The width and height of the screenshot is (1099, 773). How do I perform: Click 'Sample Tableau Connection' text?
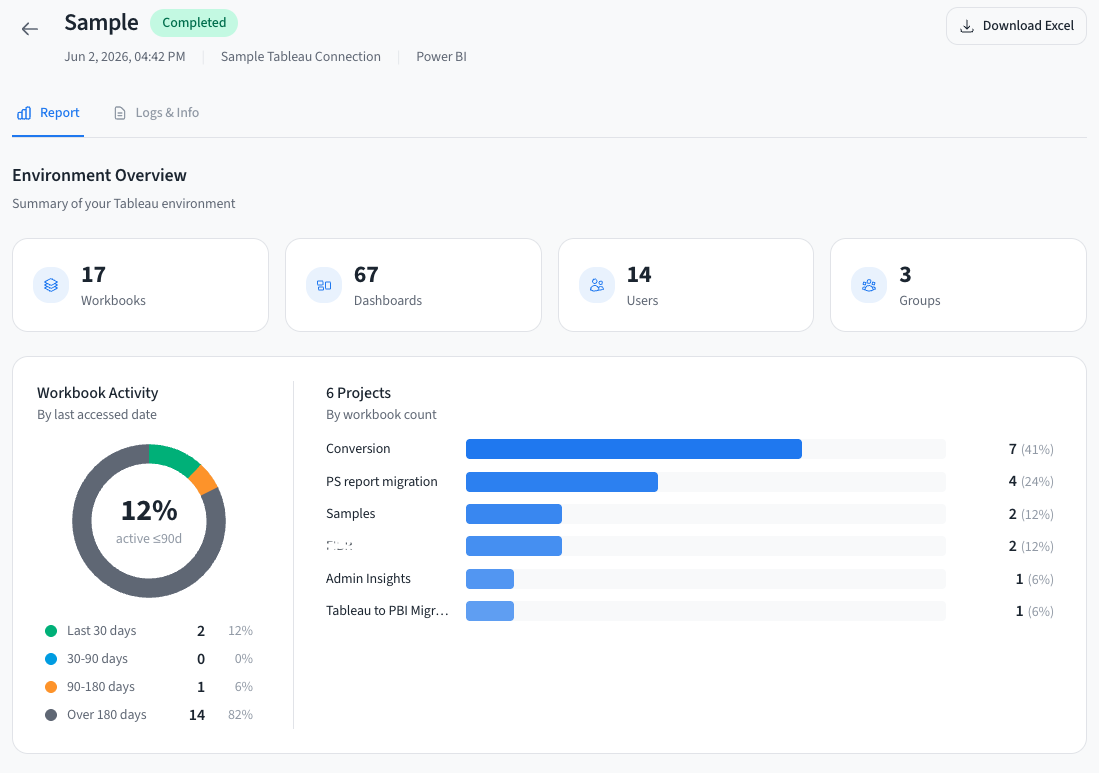coord(301,57)
